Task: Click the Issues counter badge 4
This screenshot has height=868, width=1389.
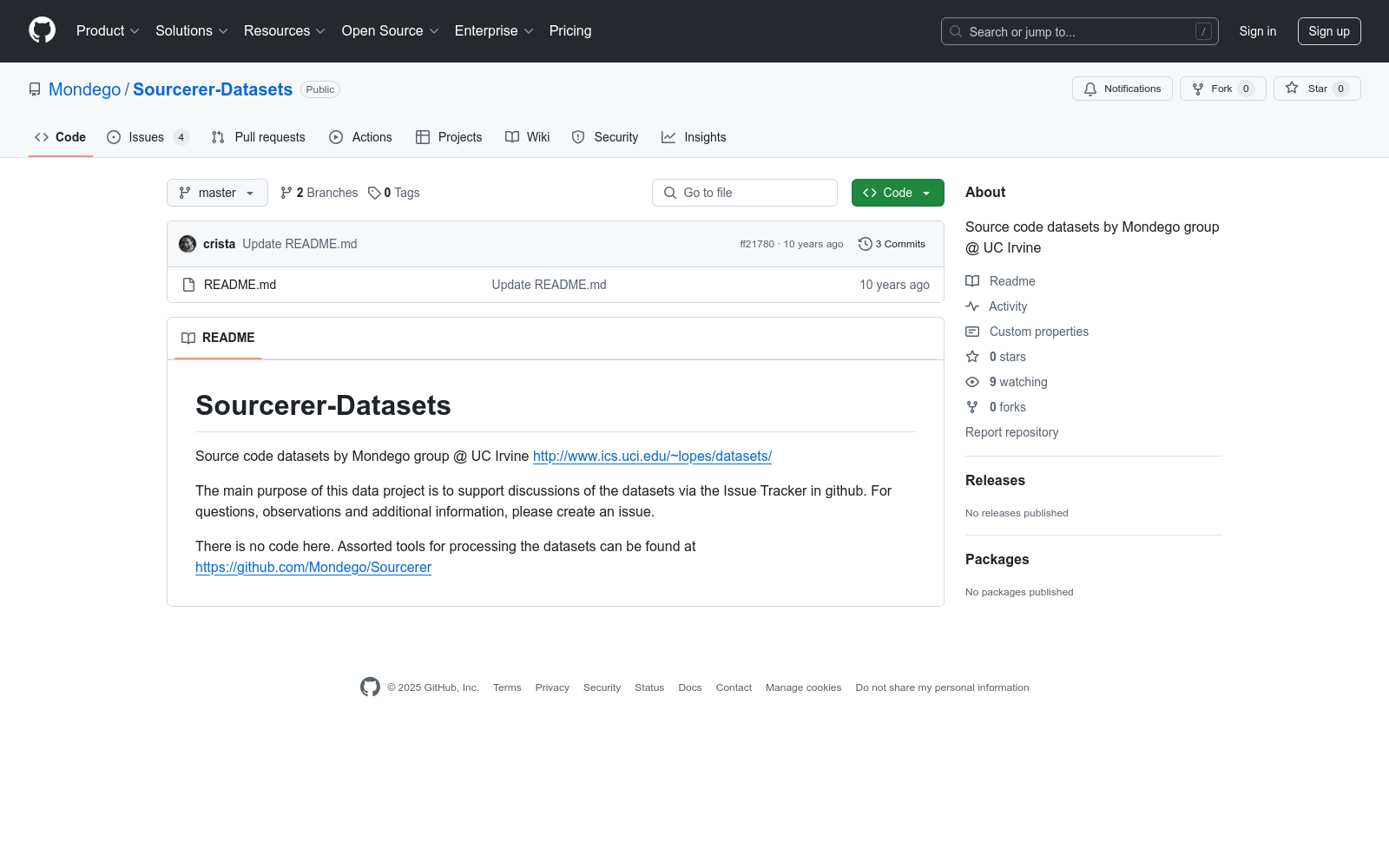Action: coord(181,137)
